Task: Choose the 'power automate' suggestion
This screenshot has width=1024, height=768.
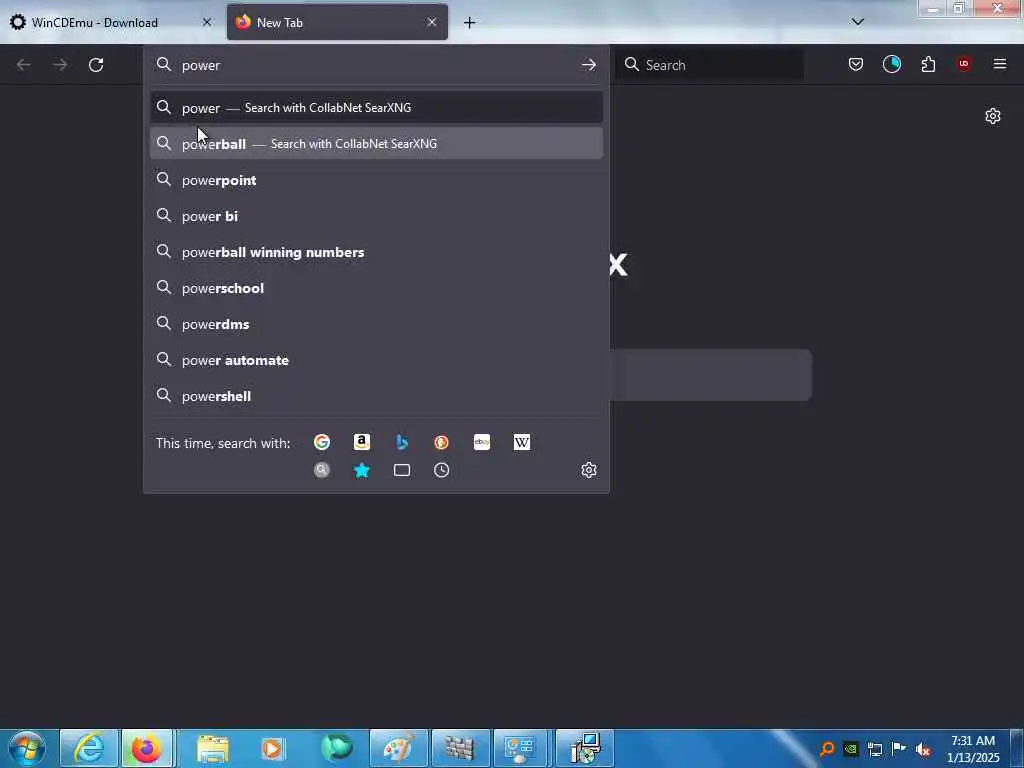Action: coord(376,360)
